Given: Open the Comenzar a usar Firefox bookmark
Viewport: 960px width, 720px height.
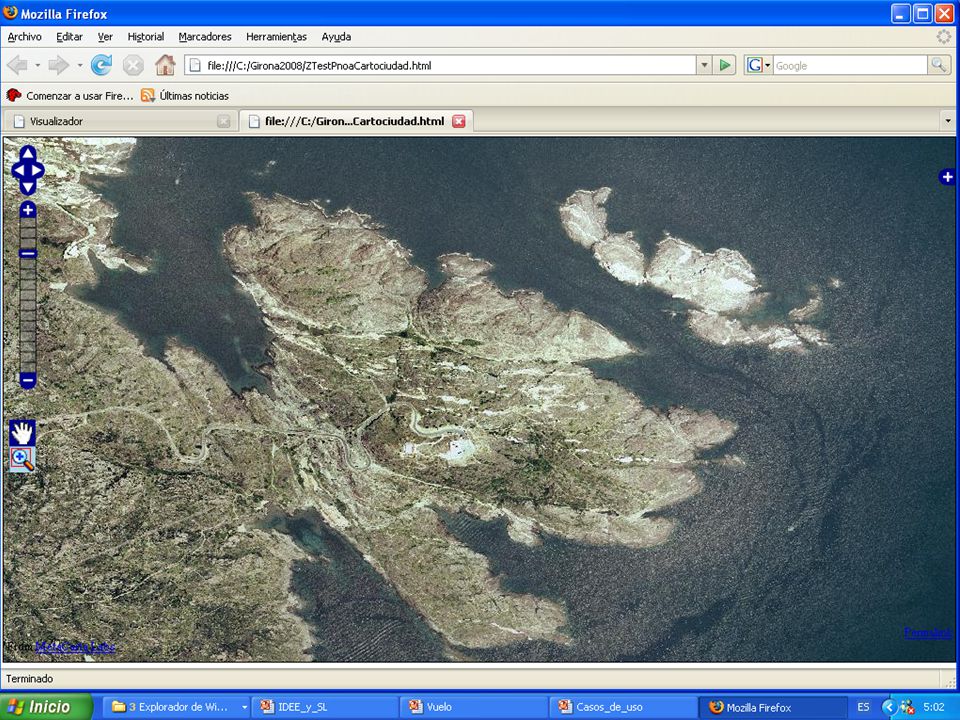Looking at the screenshot, I should (69, 96).
